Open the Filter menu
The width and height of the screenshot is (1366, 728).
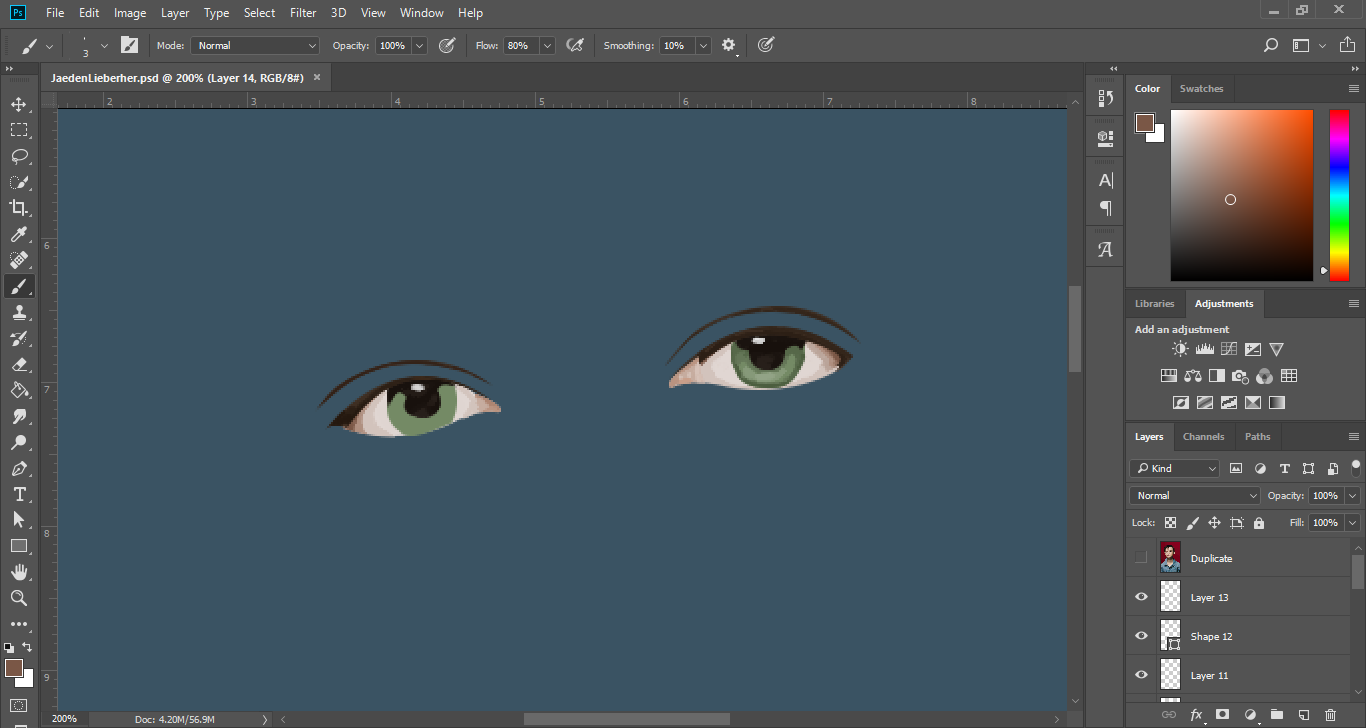pos(303,13)
